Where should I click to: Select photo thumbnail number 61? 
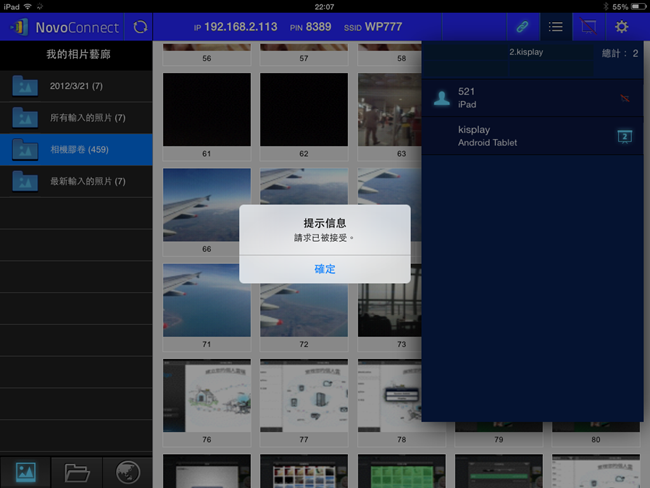pyautogui.click(x=206, y=109)
